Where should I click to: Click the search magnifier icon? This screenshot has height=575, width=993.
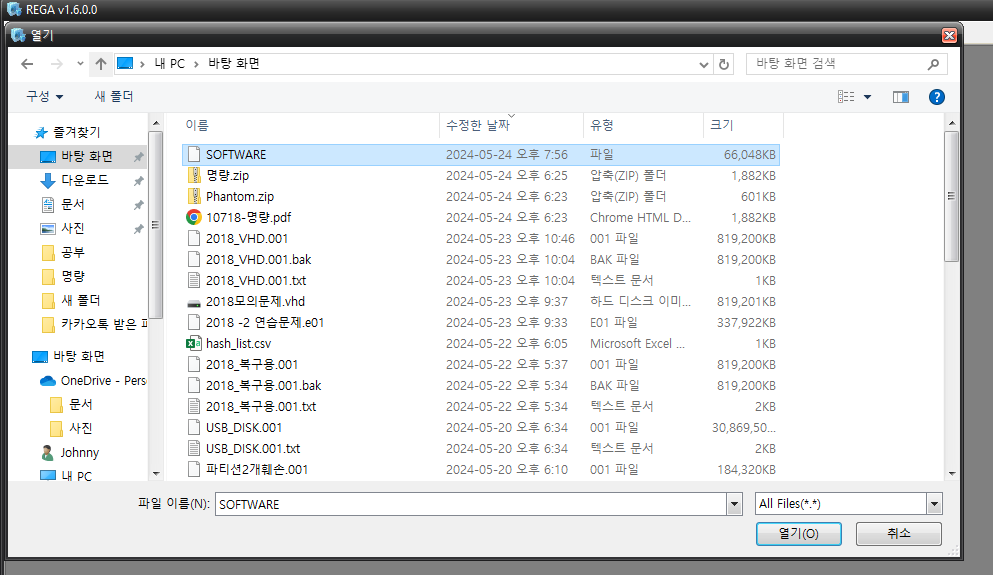point(933,64)
